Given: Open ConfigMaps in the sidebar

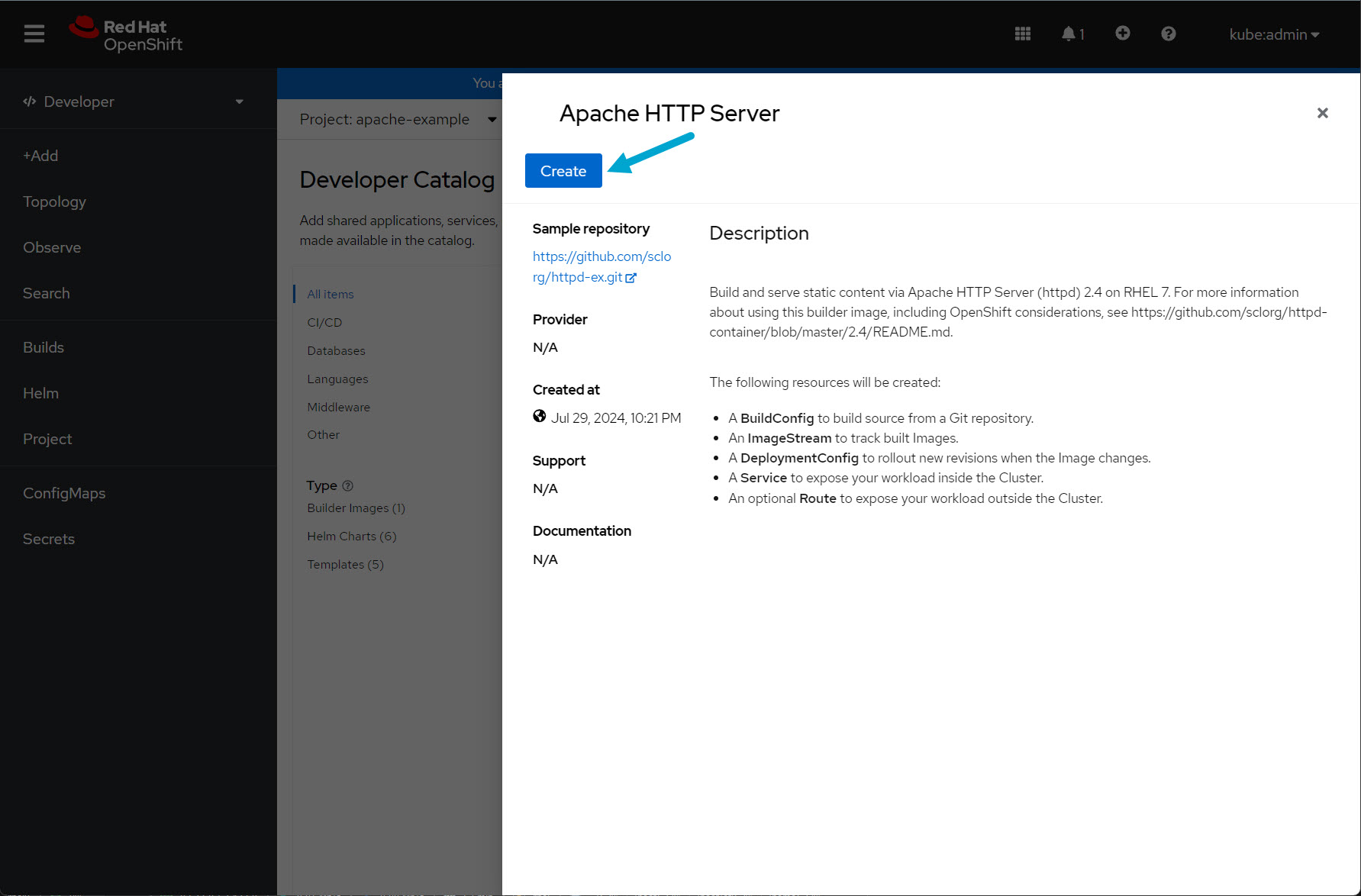Looking at the screenshot, I should point(64,493).
